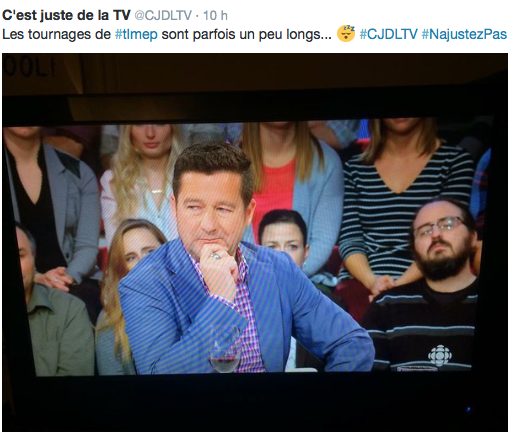
Task: Click the face of the man in the blue blazer
Action: 212,215
